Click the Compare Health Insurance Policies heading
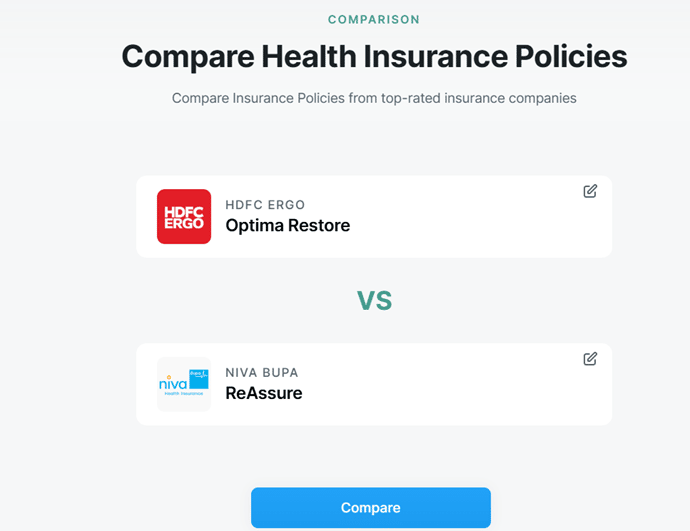This screenshot has height=531, width=690. click(x=374, y=56)
